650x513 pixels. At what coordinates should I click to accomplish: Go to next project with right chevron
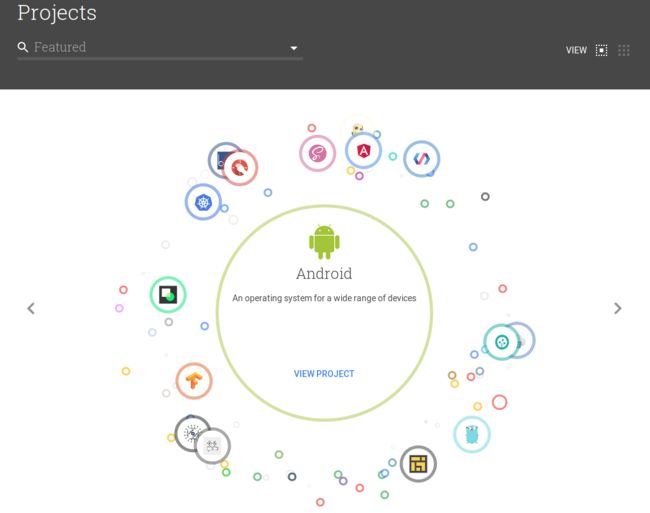point(618,308)
